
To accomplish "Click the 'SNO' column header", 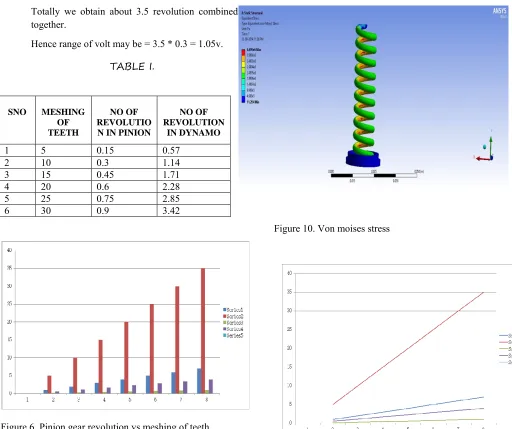I will point(17,112).
